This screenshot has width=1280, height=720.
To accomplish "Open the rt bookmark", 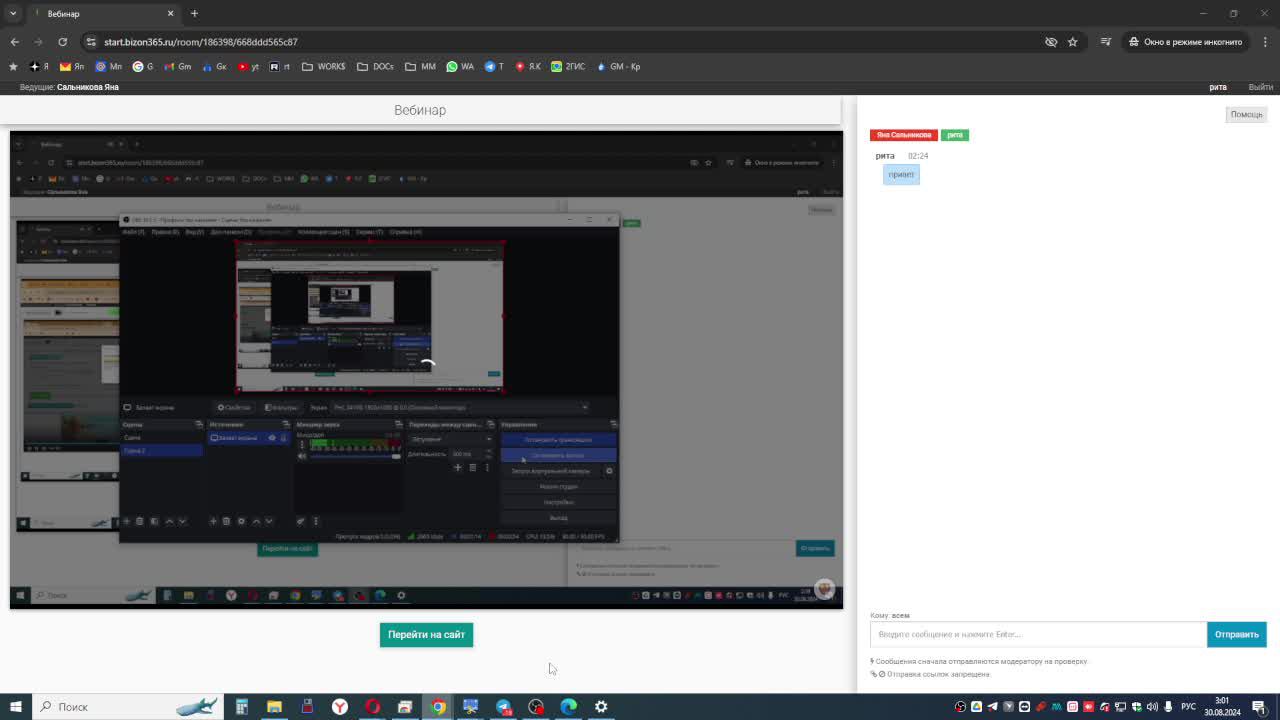I will pos(280,67).
